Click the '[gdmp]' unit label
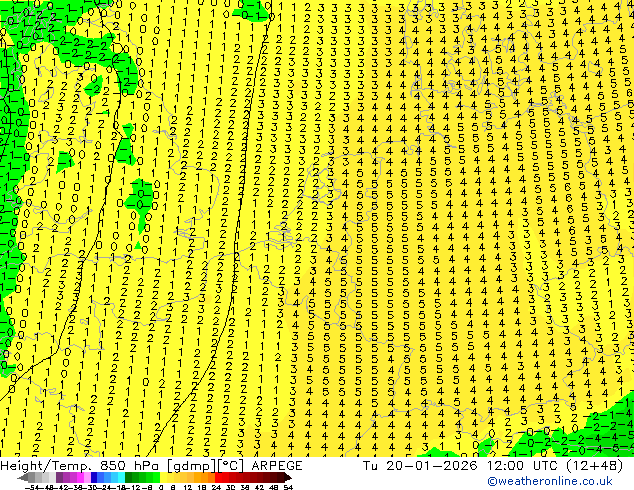This screenshot has height=490, width=634. coord(191,466)
